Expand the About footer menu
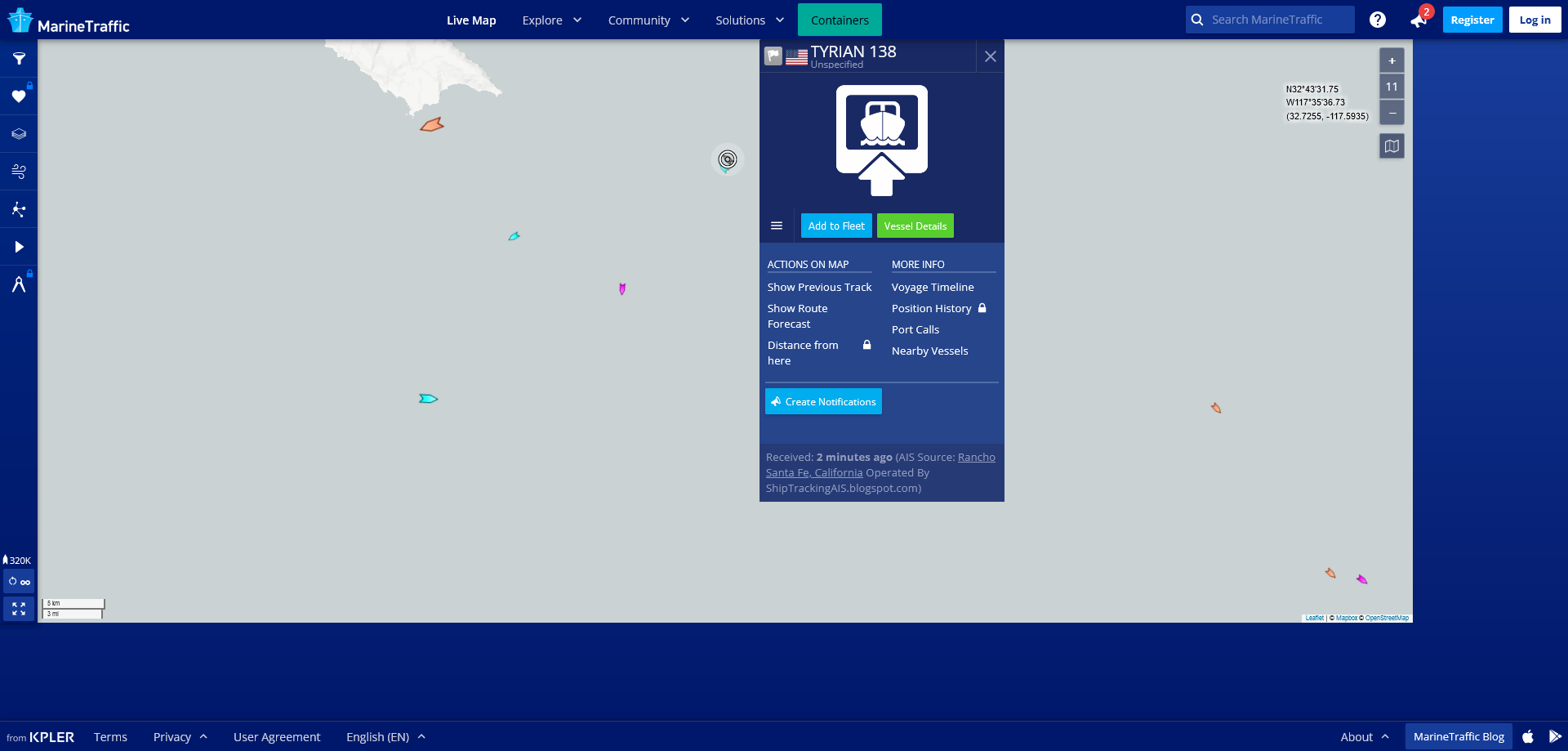Screen dimensions: 1568x751 (1365, 737)
